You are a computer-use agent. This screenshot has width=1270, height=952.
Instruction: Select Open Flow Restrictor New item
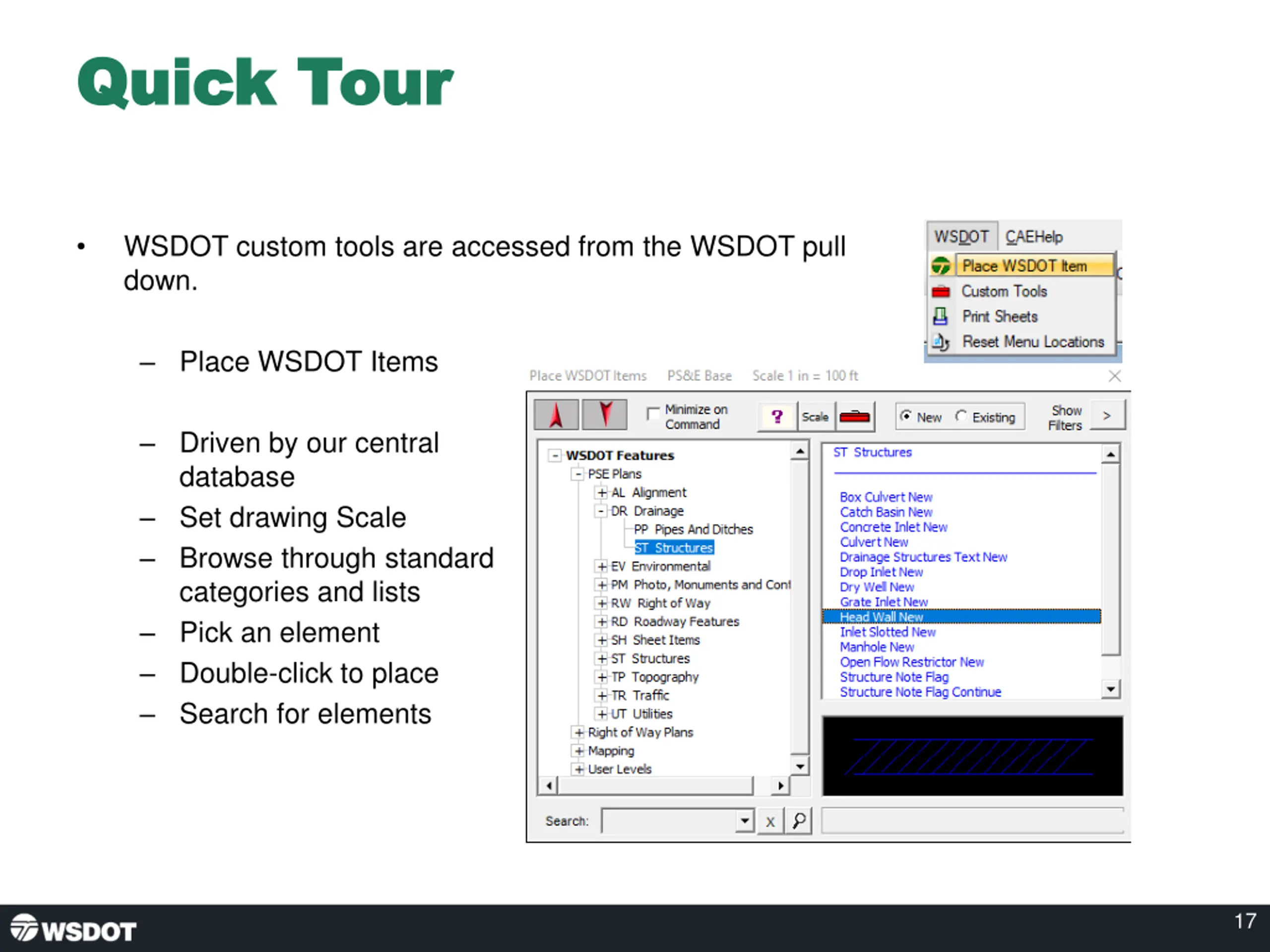(912, 661)
